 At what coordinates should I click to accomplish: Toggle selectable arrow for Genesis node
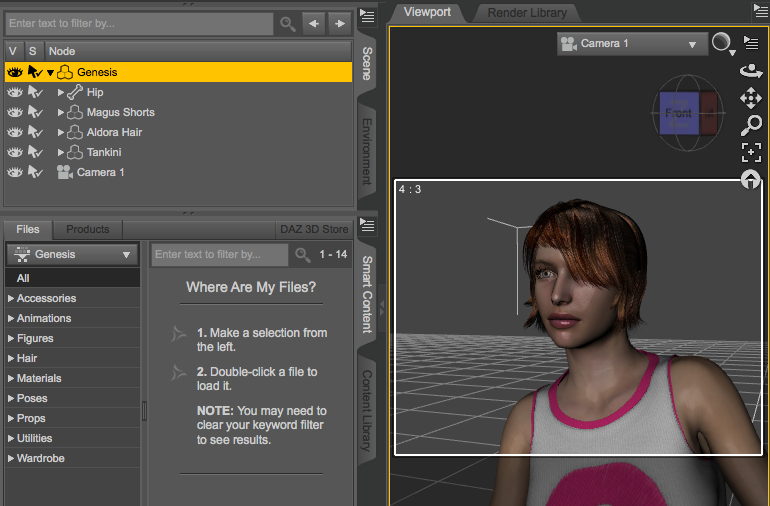tap(35, 72)
